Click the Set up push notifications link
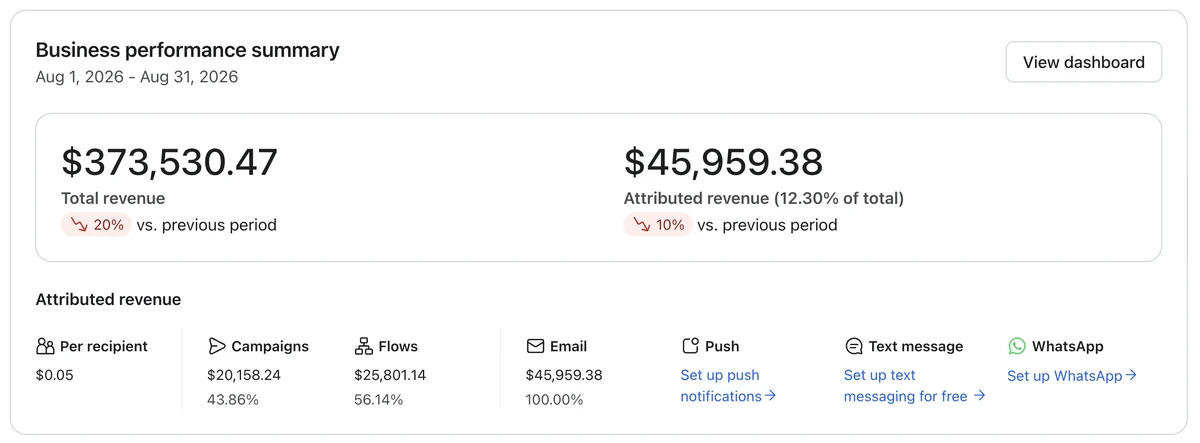Screen dimensions: 1200x443 pyautogui.click(x=728, y=386)
